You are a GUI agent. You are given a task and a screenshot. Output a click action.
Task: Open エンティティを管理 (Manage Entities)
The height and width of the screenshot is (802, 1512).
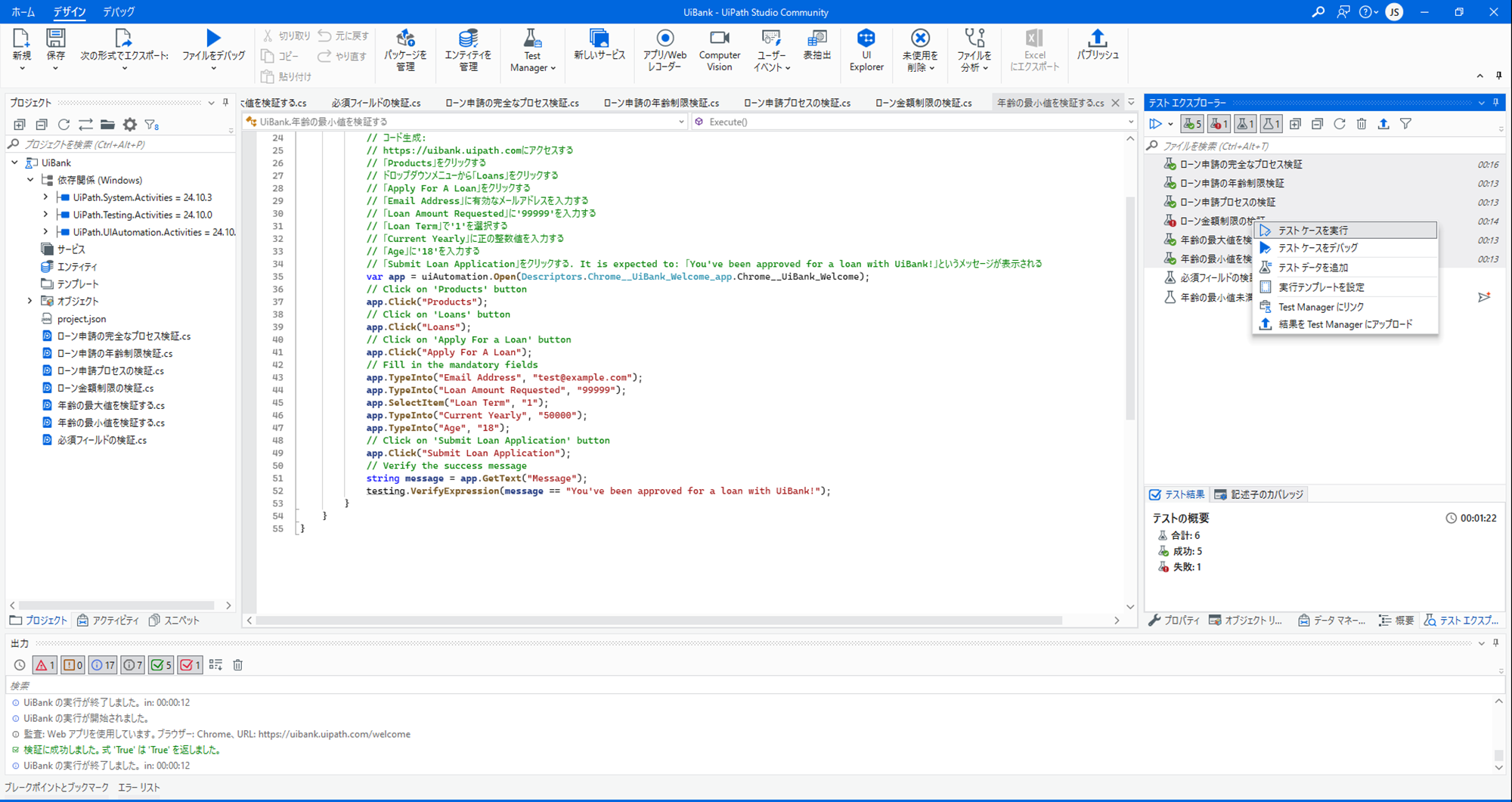[468, 51]
